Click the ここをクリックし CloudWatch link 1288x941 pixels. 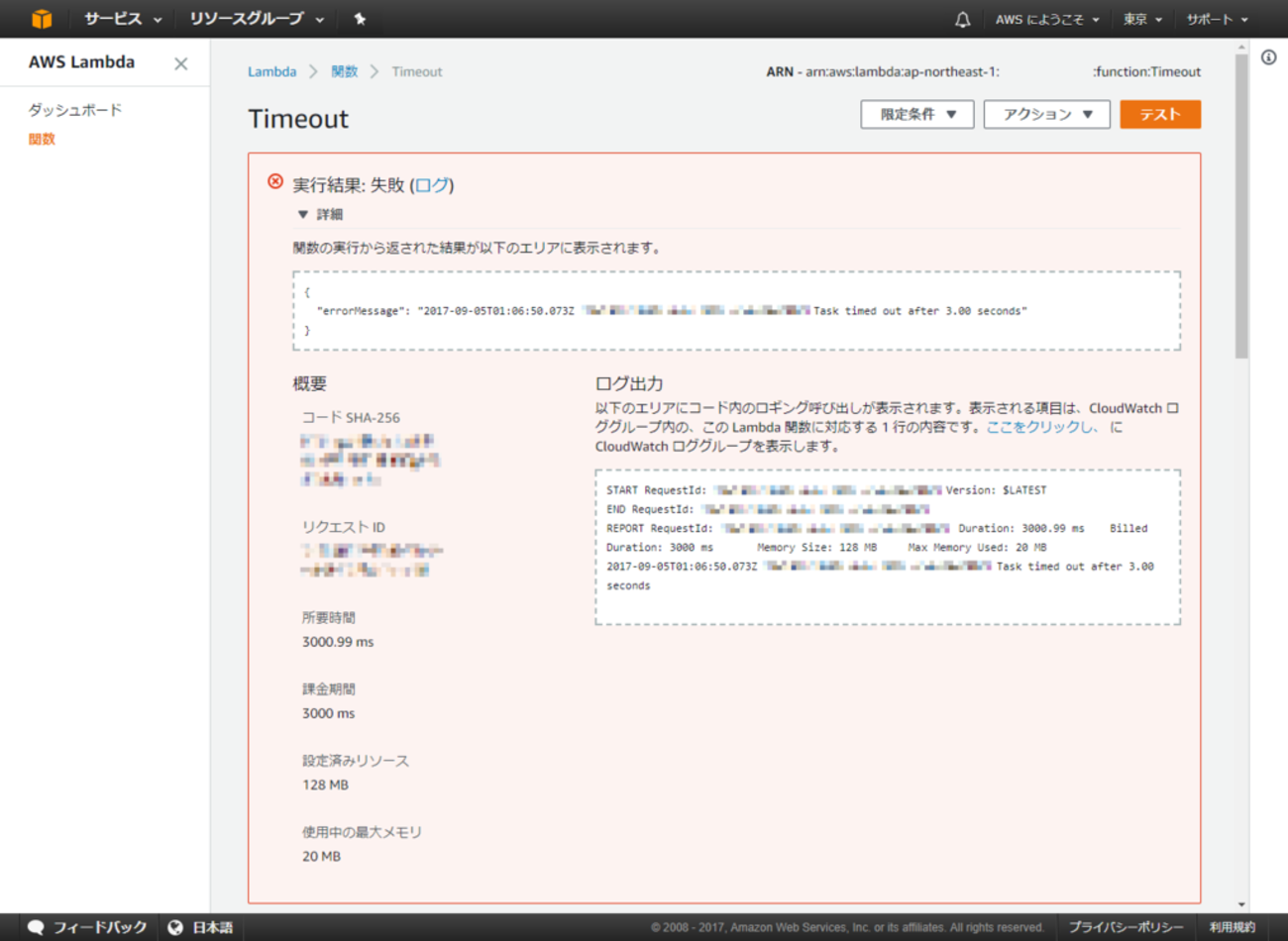(1041, 427)
